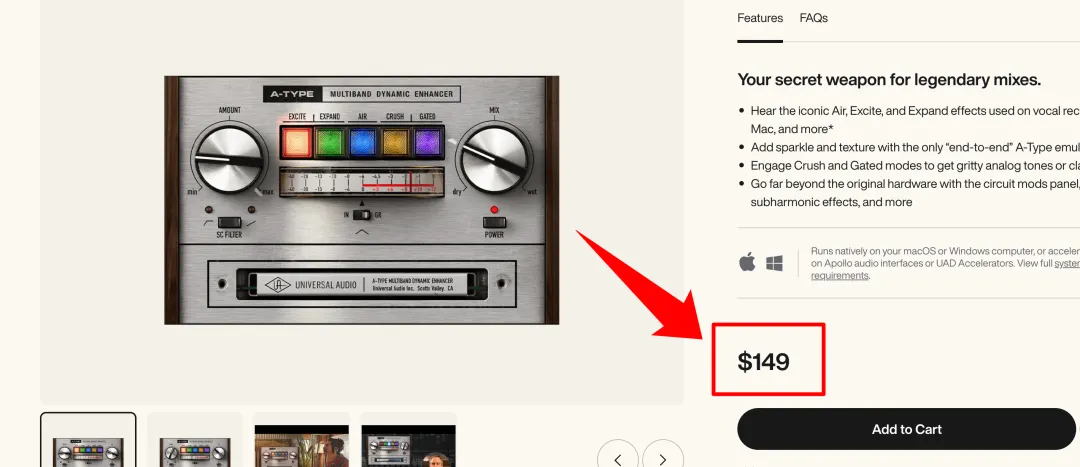The height and width of the screenshot is (467, 1080).
Task: Select the green EXPAND mode button
Action: [329, 143]
